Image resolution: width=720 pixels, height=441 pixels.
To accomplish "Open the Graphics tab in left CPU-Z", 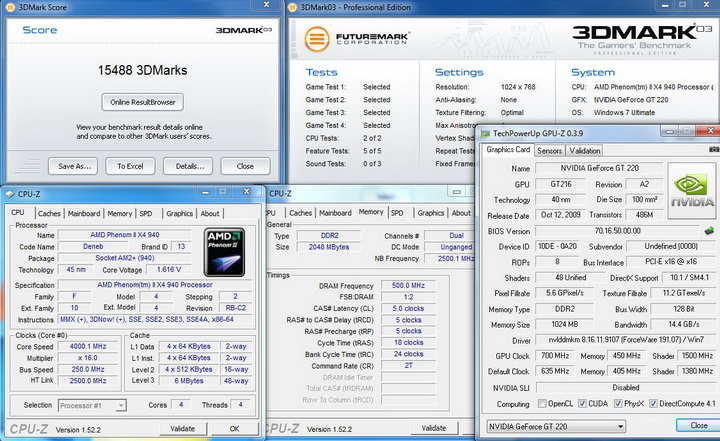I will pyautogui.click(x=180, y=214).
